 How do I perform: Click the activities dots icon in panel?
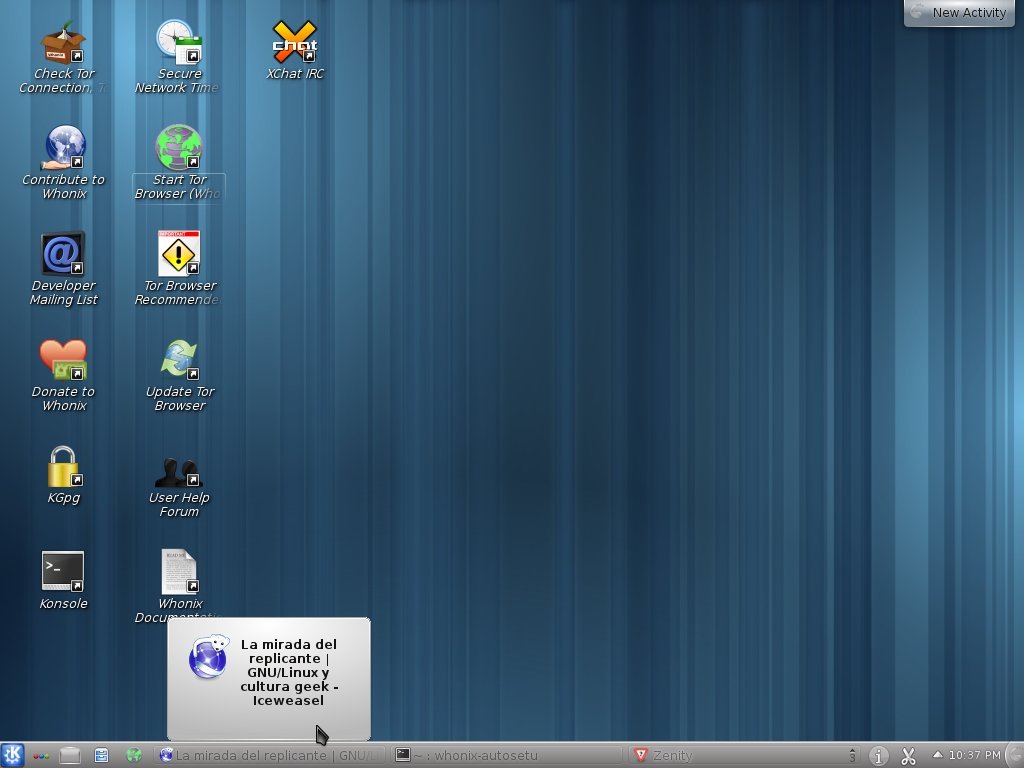coord(41,756)
